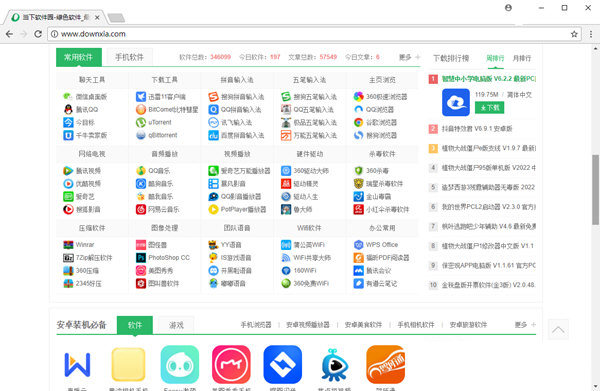Click the 7Zip icon
The image size is (600, 391).
tap(68, 257)
